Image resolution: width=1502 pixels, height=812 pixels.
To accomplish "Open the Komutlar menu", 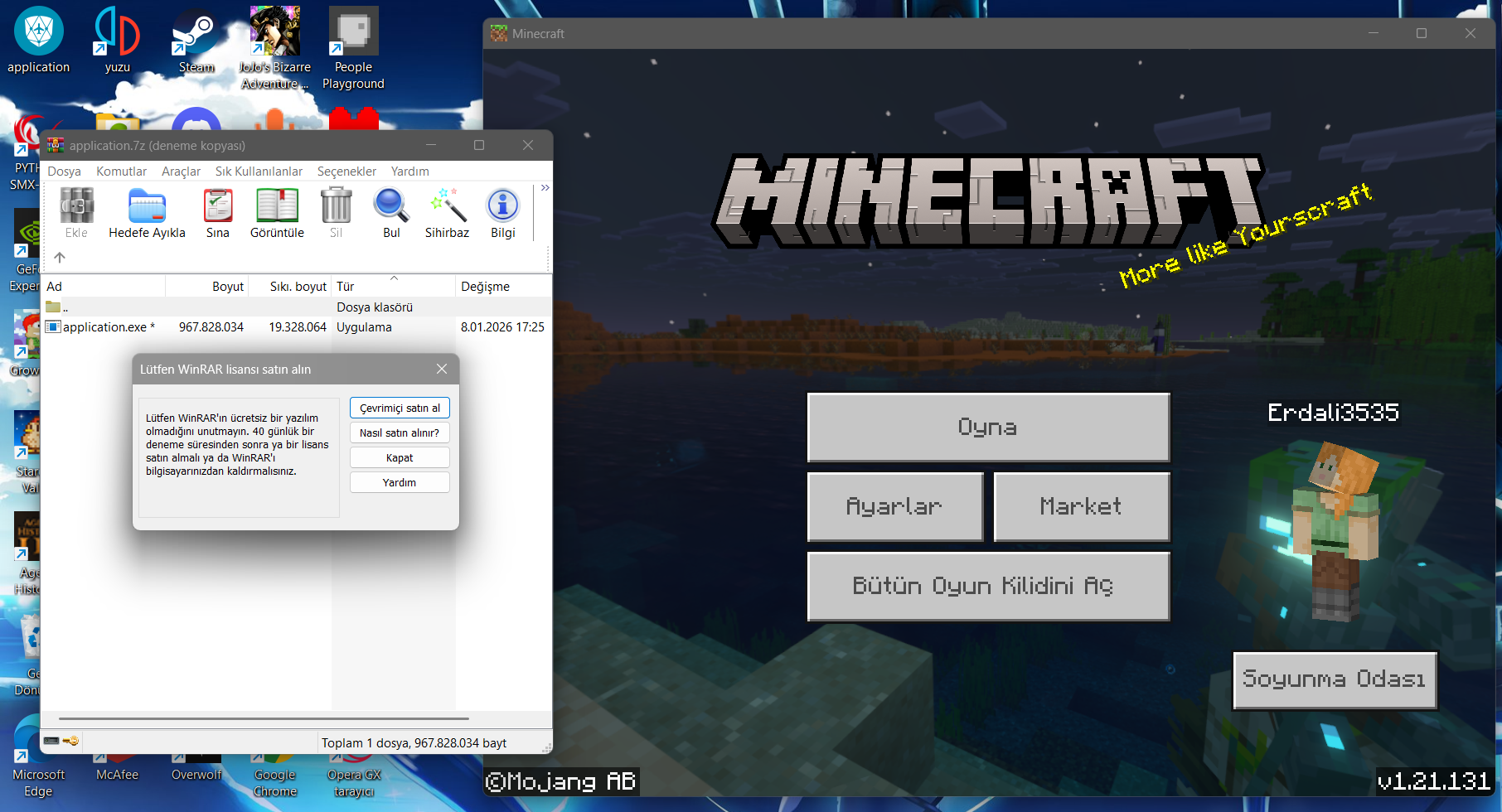I will tap(121, 172).
